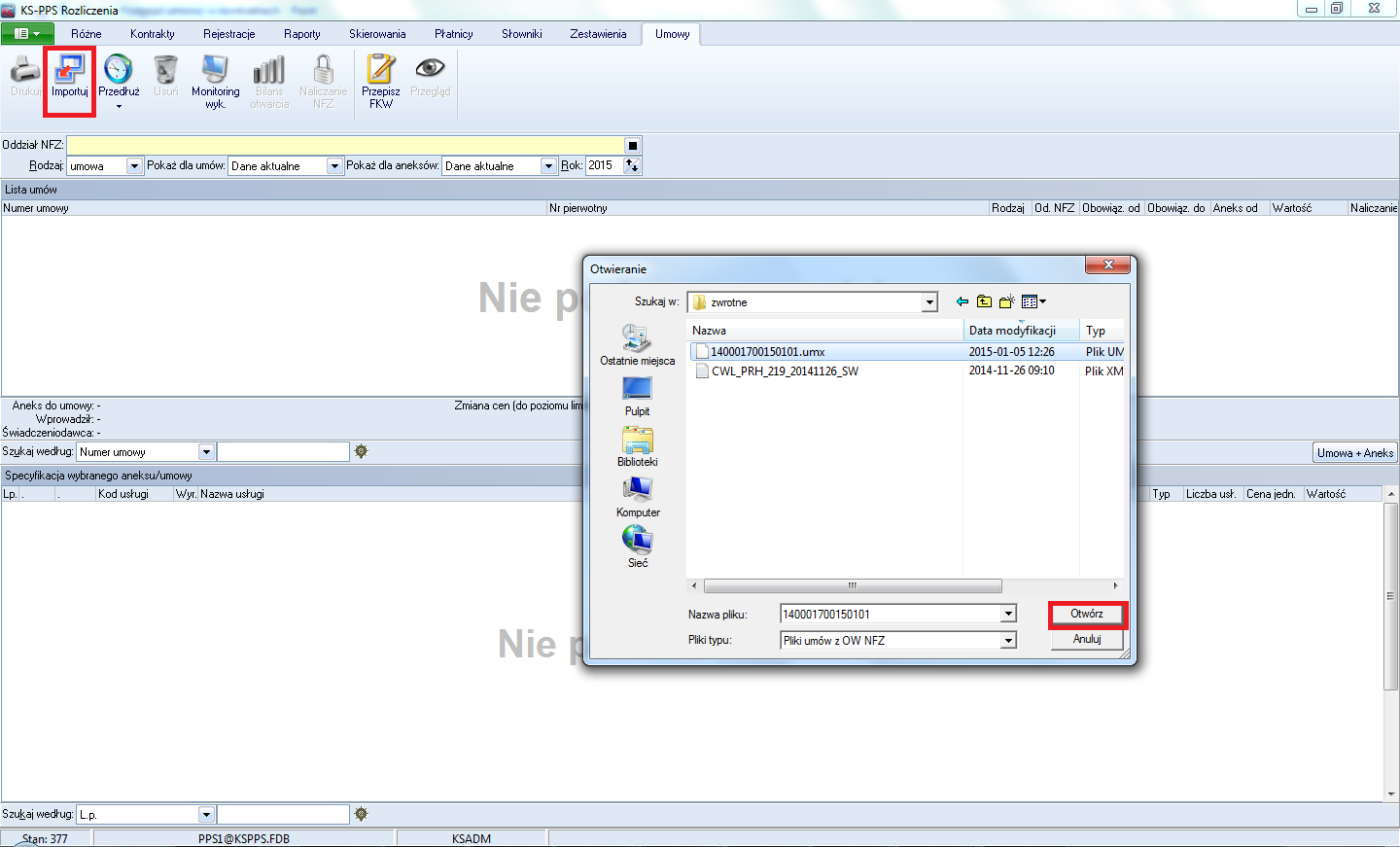Expand Szukaj według L.p. dropdown

206,815
